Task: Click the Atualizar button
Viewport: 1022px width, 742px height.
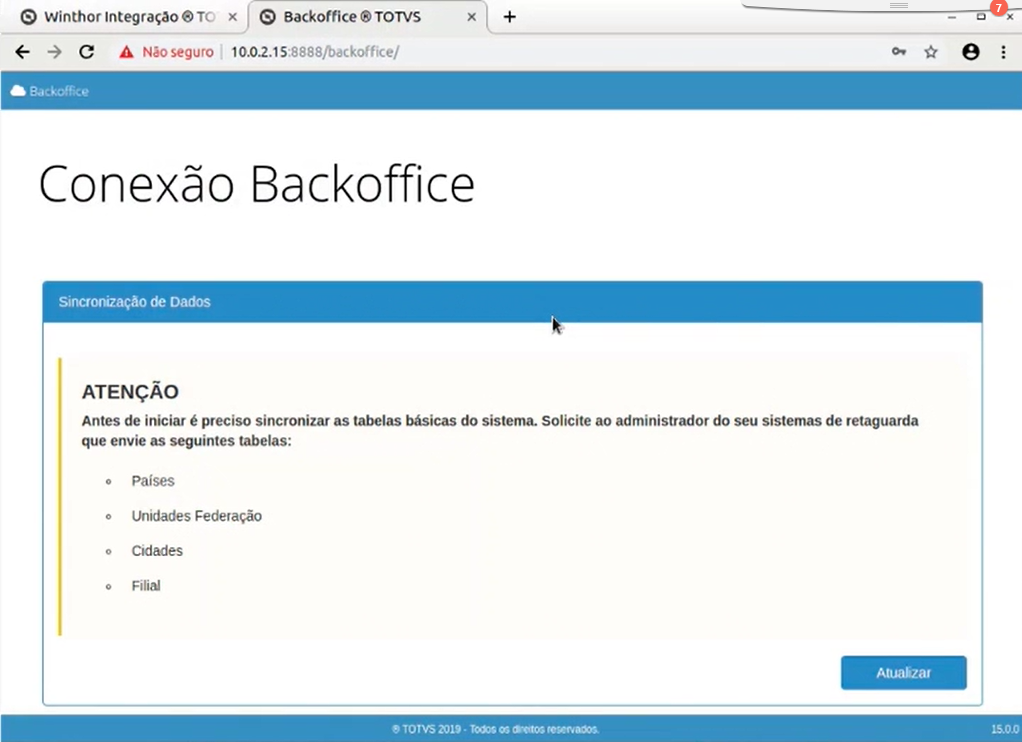Action: 903,672
